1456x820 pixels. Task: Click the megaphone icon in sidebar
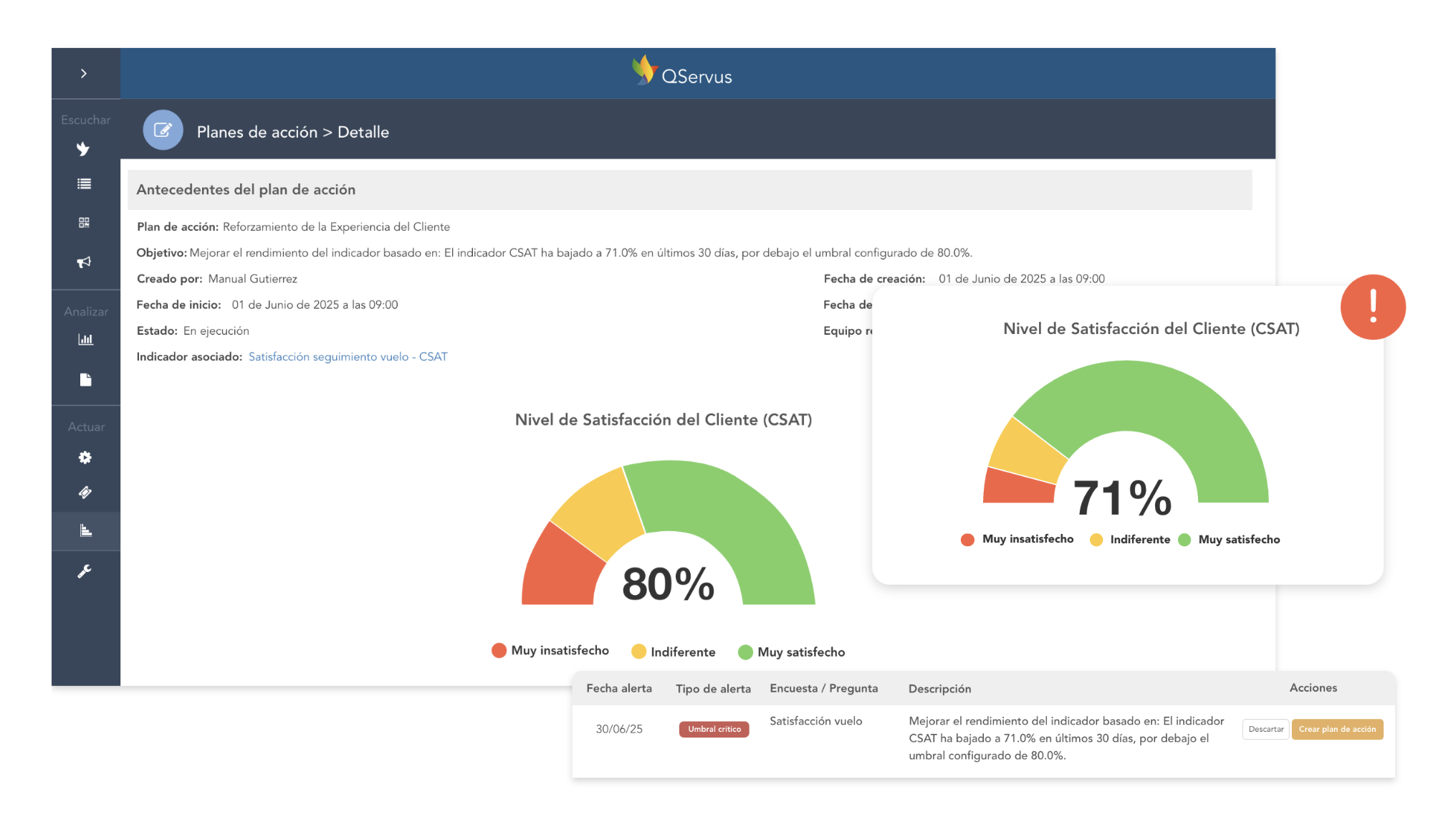click(85, 262)
